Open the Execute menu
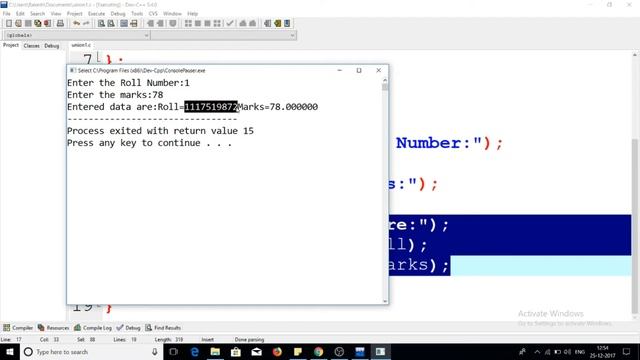Viewport: 640px width, 360px height. pos(97,13)
